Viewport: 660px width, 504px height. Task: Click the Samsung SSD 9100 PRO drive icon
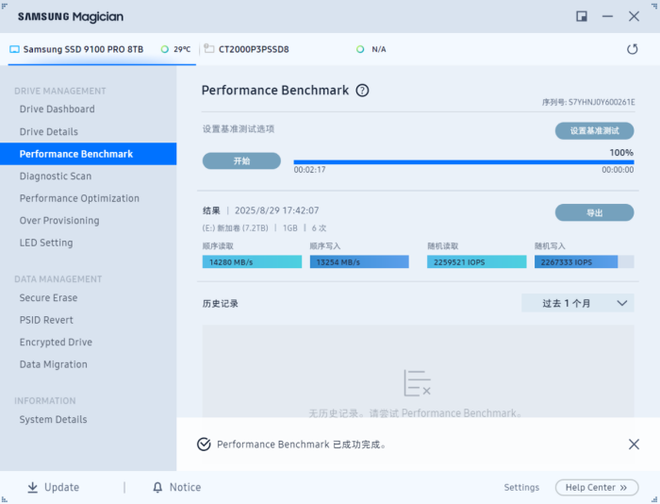(15, 49)
